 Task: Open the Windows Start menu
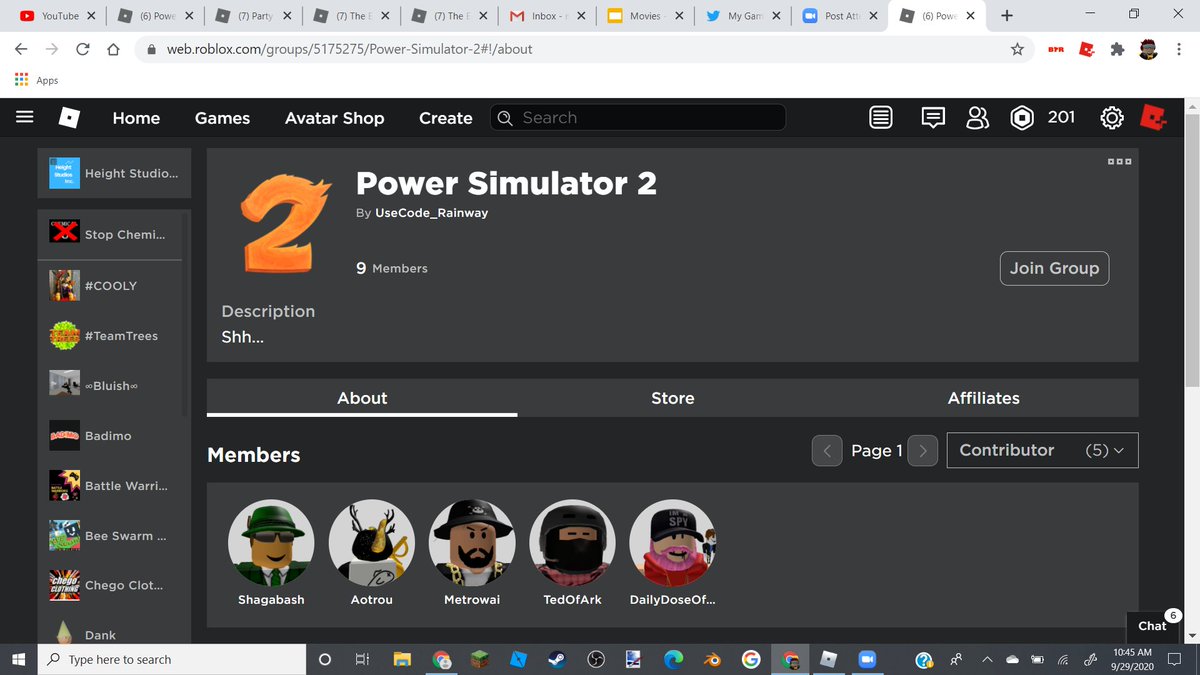[18, 659]
